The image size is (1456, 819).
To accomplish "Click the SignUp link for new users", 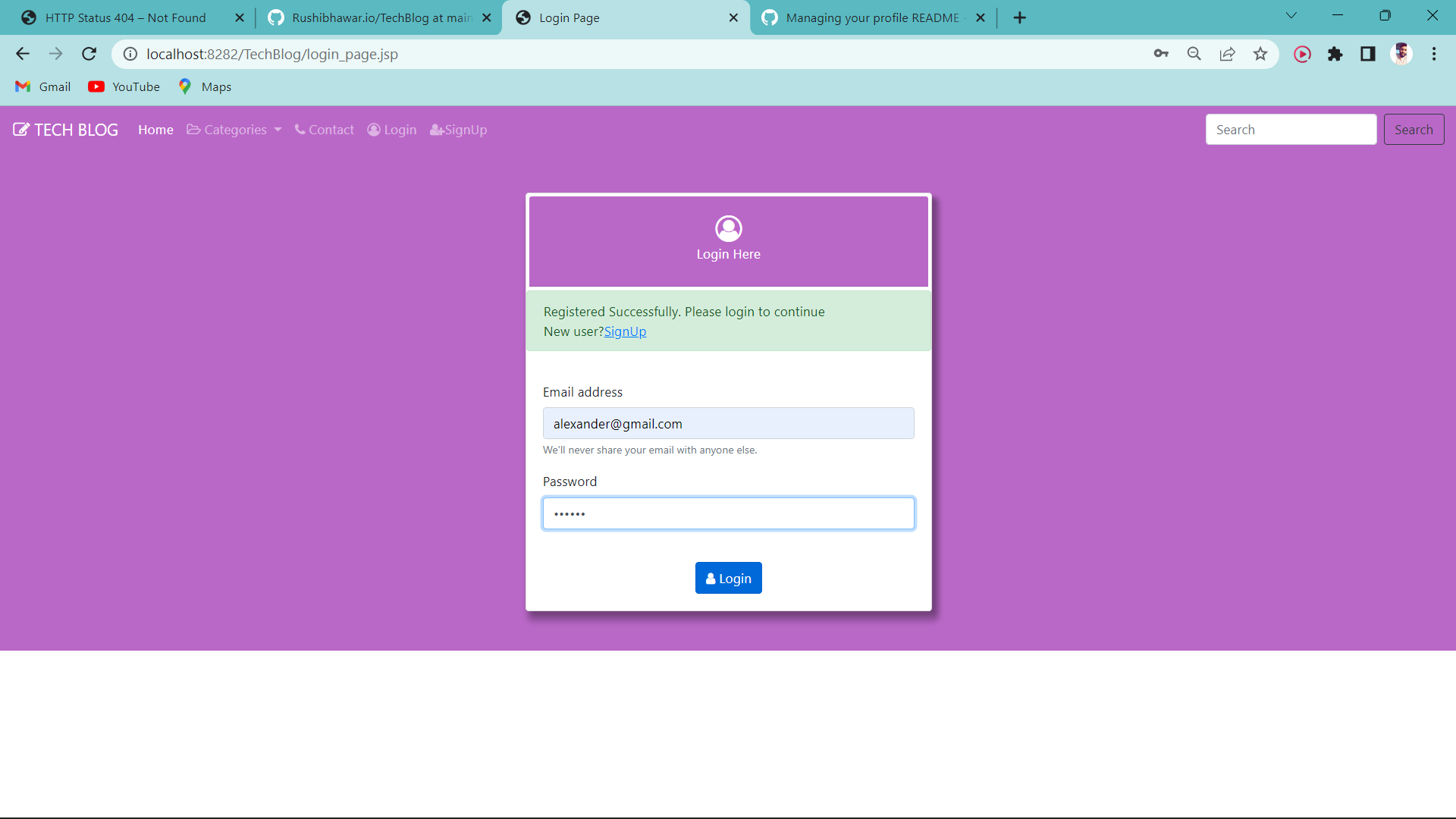I will pos(625,331).
